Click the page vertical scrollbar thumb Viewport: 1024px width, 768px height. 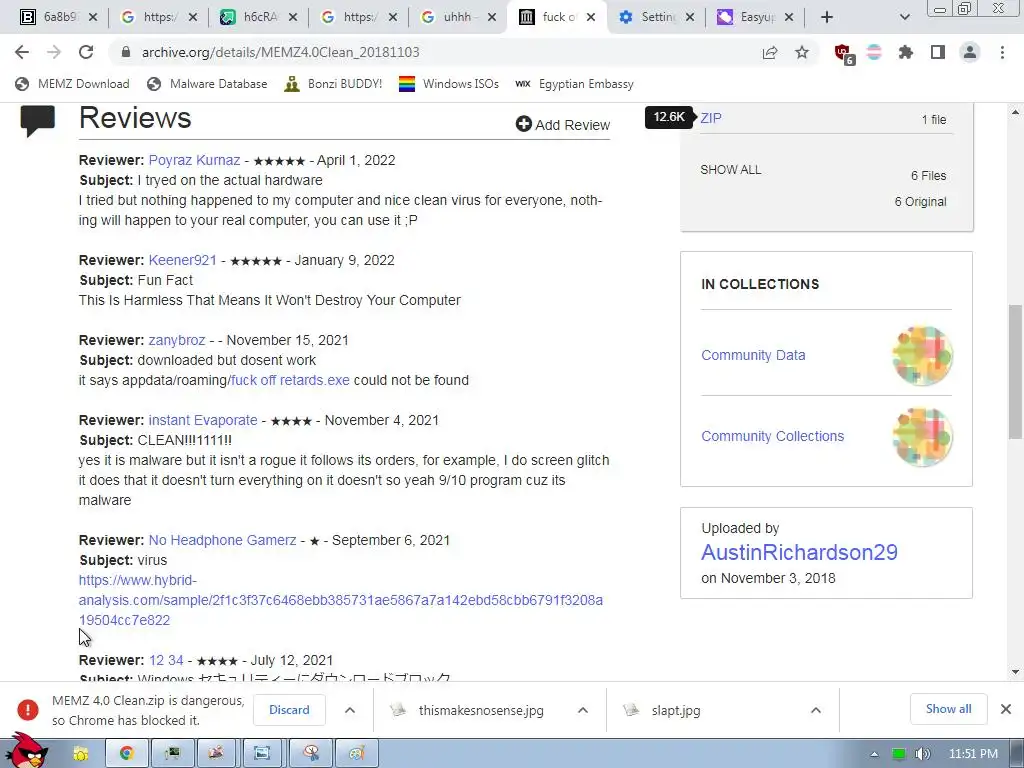click(x=1015, y=372)
